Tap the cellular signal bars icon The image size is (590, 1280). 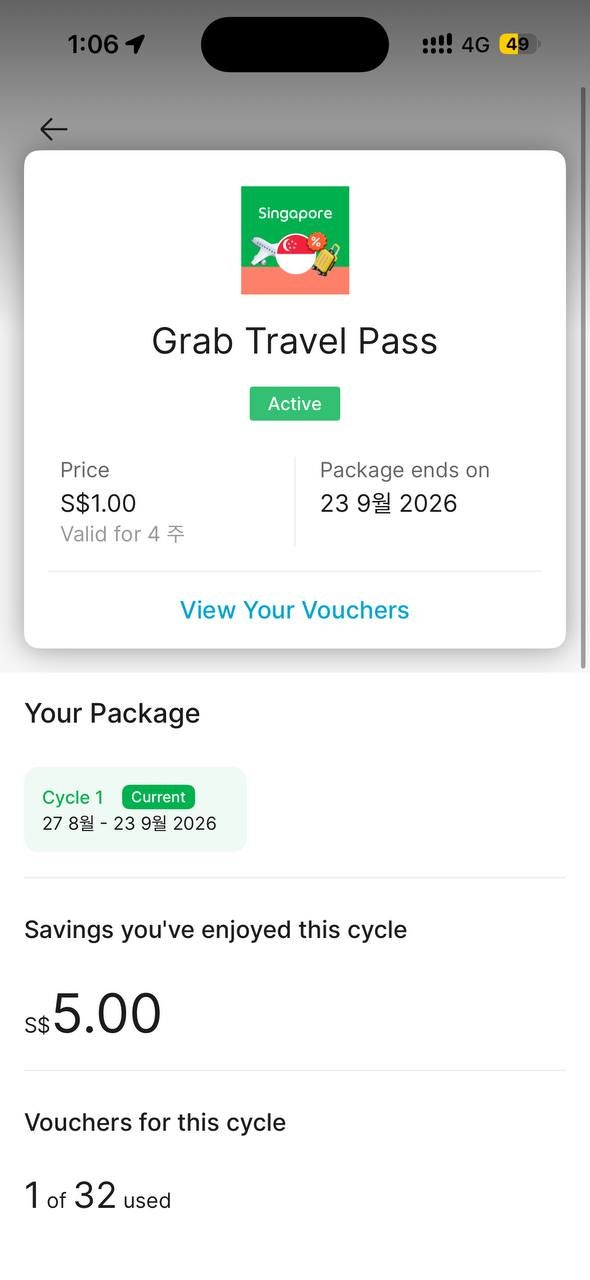point(437,44)
